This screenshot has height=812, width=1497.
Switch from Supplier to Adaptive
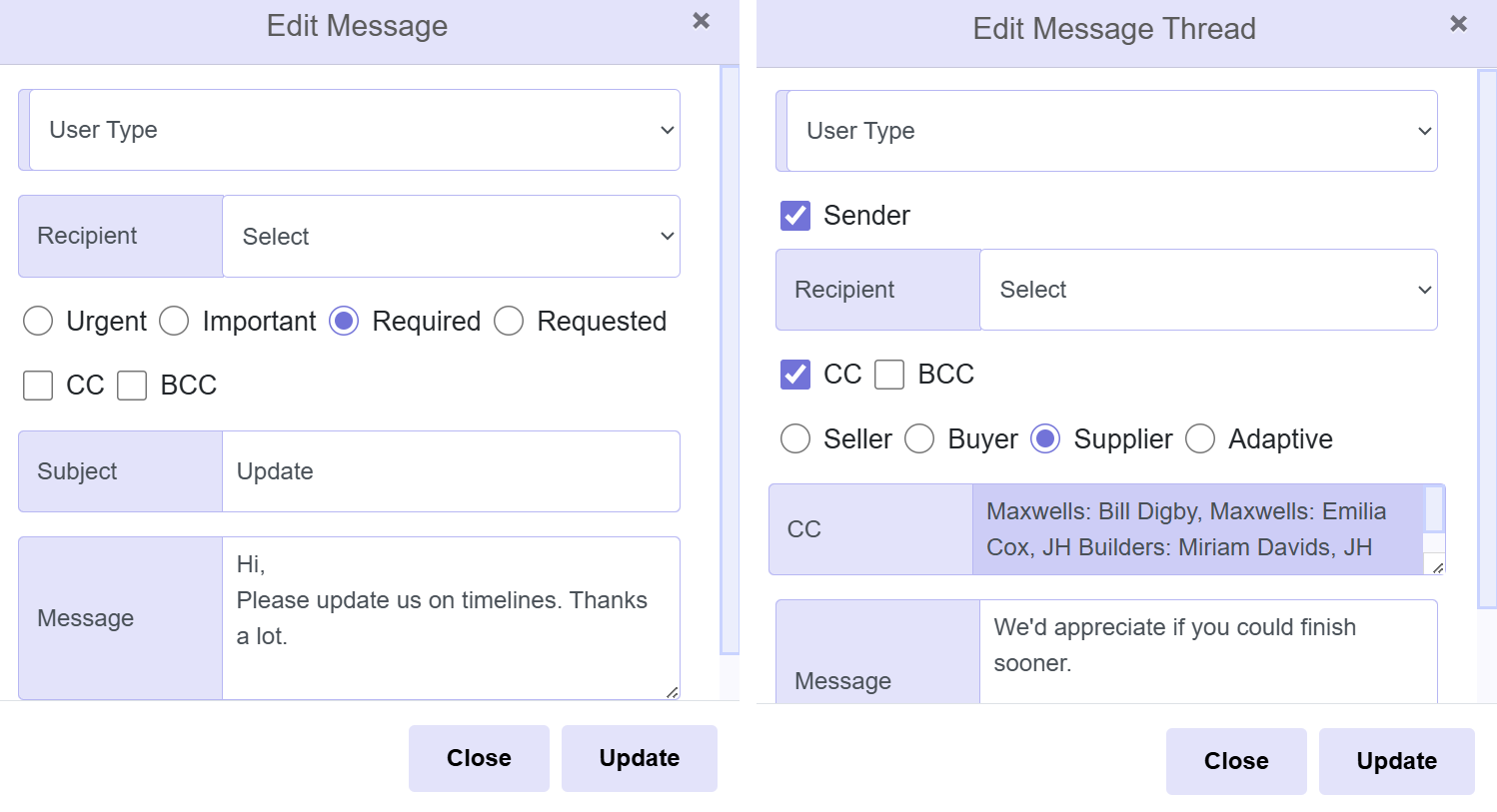[x=1199, y=438]
